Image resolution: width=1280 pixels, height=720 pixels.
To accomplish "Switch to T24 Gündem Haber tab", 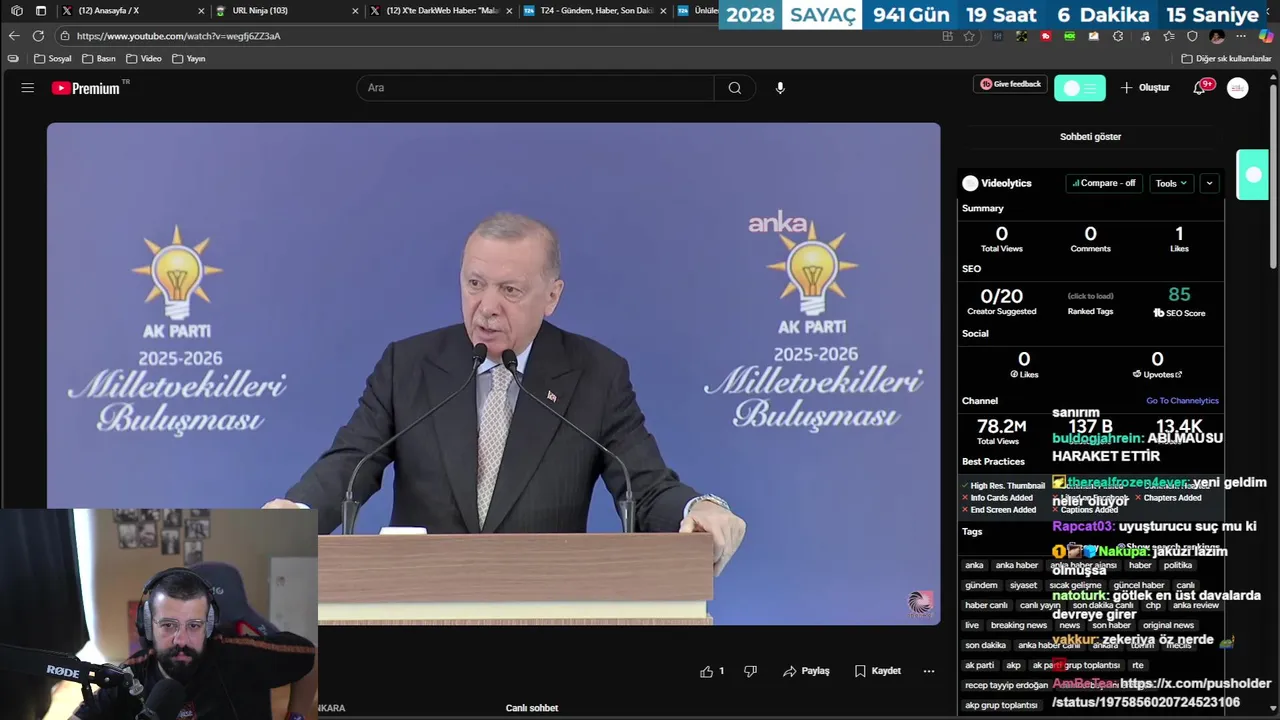I will (595, 11).
